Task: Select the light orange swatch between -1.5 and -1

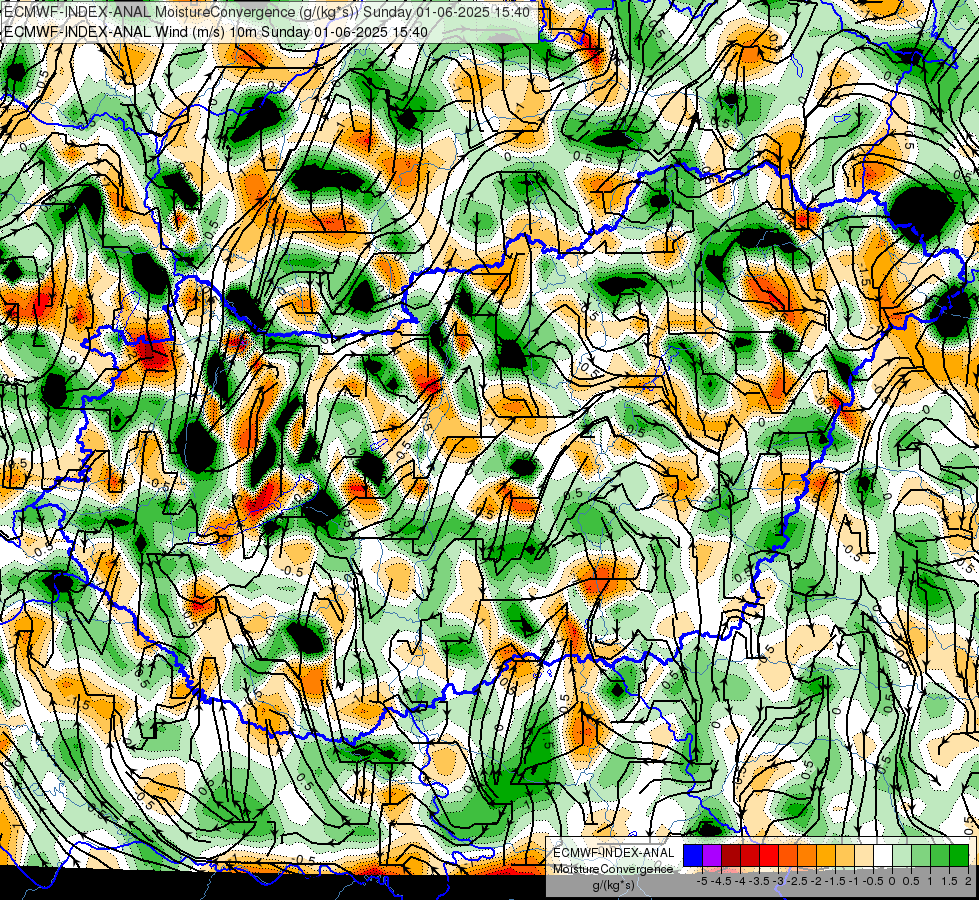Action: tap(845, 856)
